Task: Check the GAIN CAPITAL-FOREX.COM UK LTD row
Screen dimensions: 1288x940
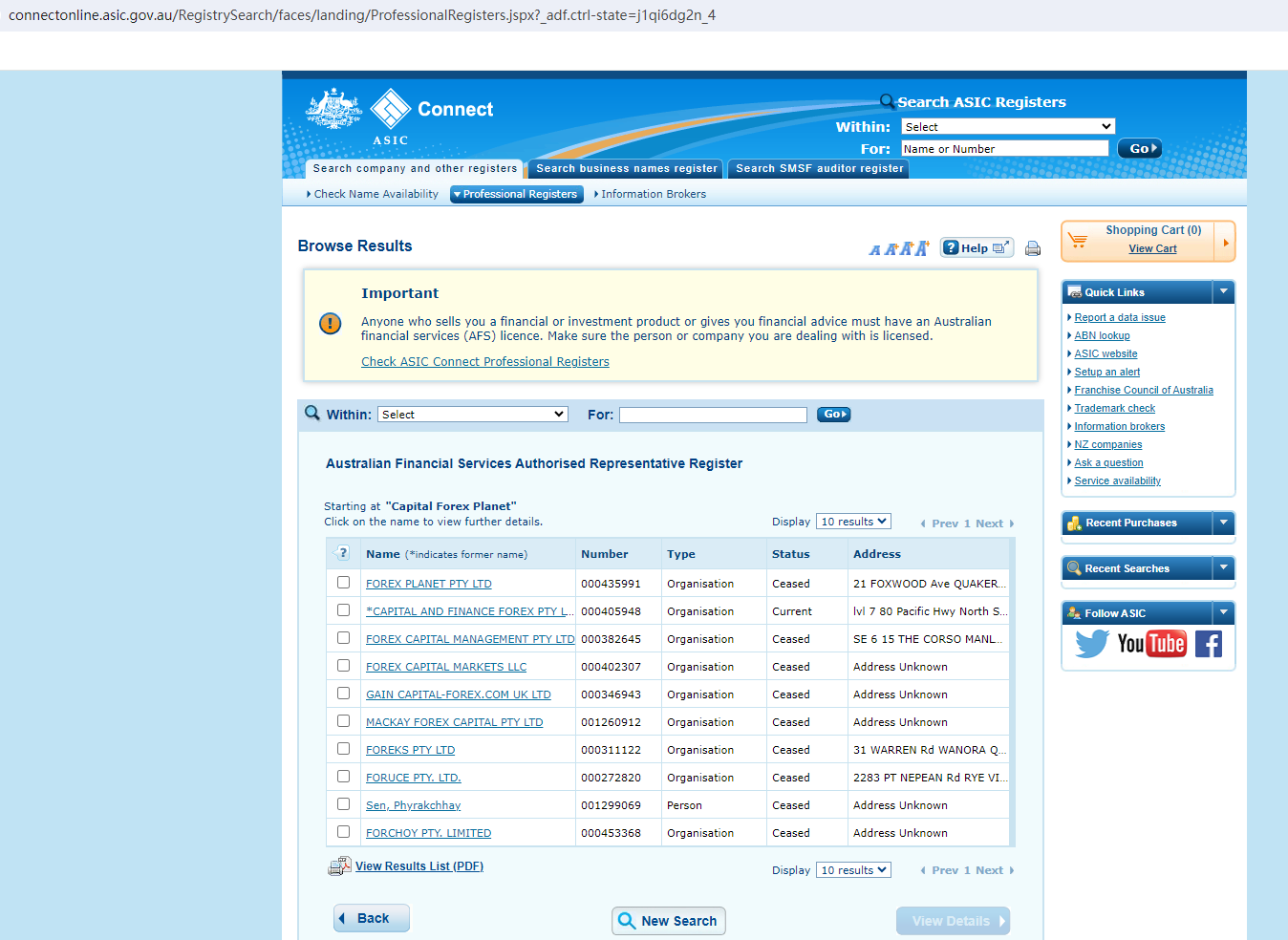Action: click(x=343, y=694)
